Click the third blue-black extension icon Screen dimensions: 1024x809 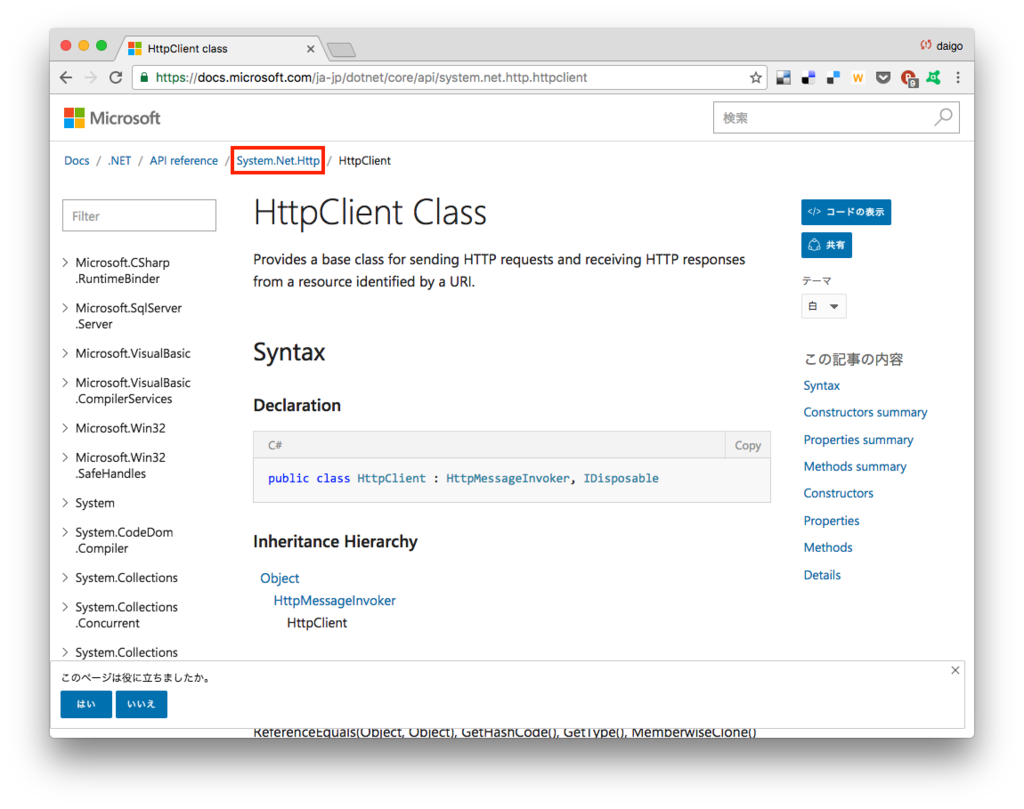pos(833,78)
